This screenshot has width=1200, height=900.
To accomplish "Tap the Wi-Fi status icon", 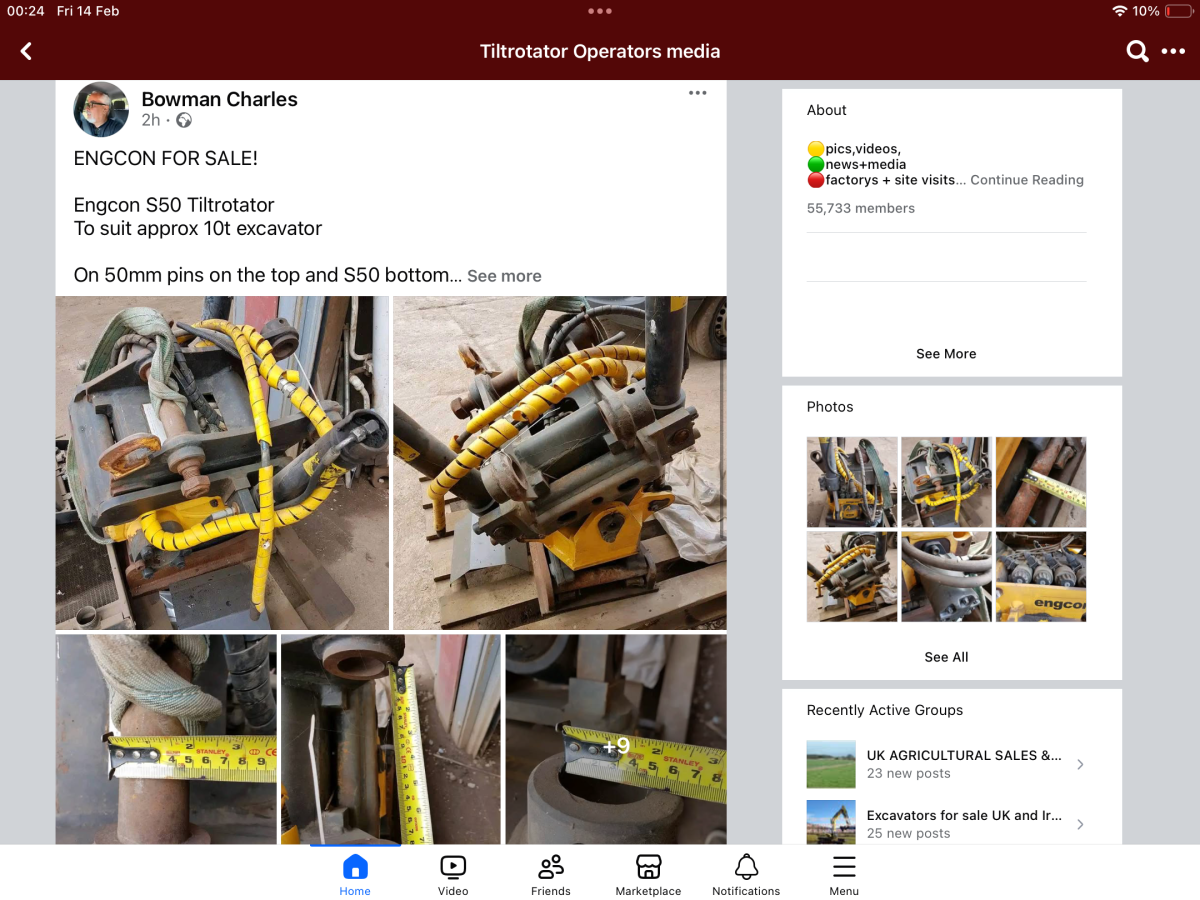I will [x=1119, y=11].
